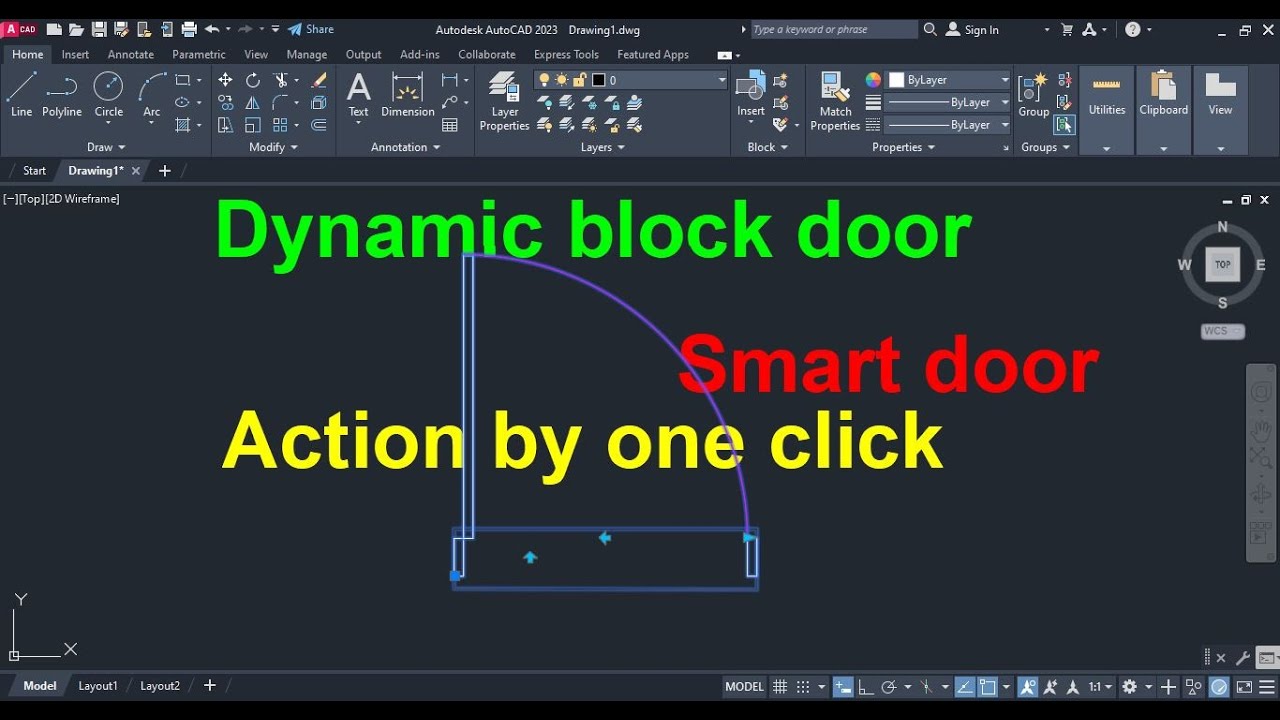1280x720 pixels.
Task: Open the Express Tools ribbon tab
Action: point(566,55)
